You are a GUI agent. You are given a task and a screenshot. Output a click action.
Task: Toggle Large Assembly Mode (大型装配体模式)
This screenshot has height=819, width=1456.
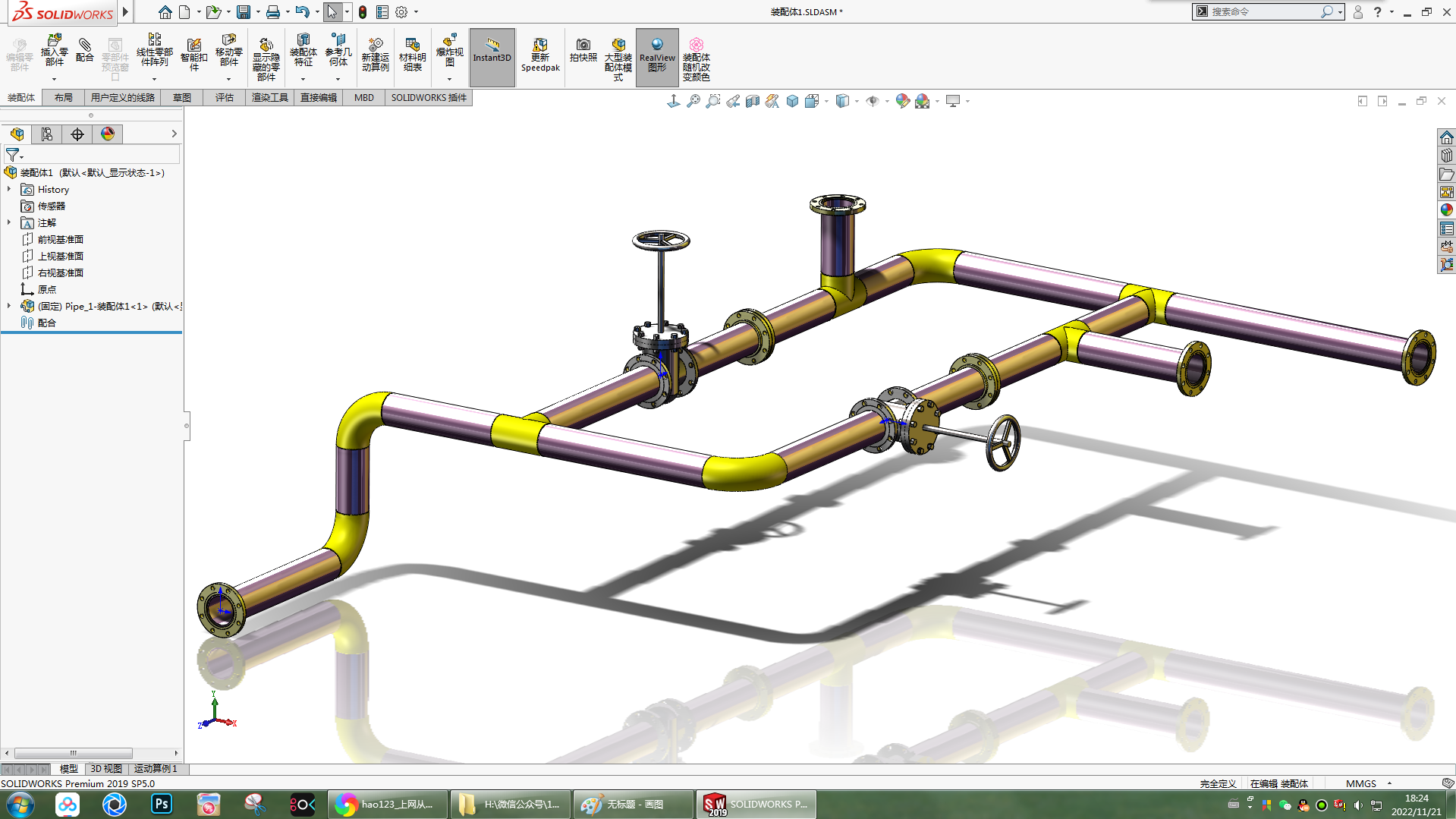618,58
